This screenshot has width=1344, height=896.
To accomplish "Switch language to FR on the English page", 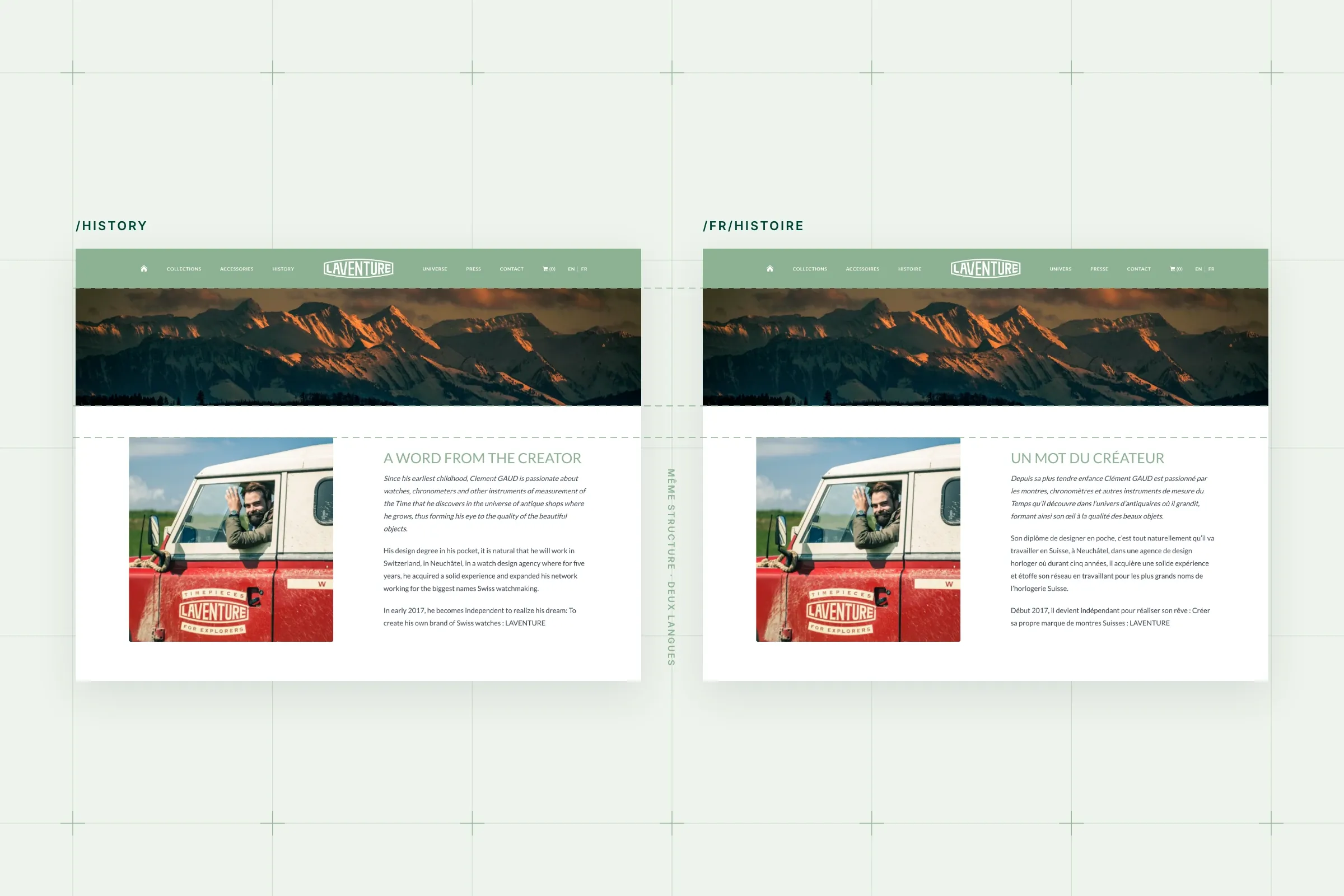I will coord(584,269).
